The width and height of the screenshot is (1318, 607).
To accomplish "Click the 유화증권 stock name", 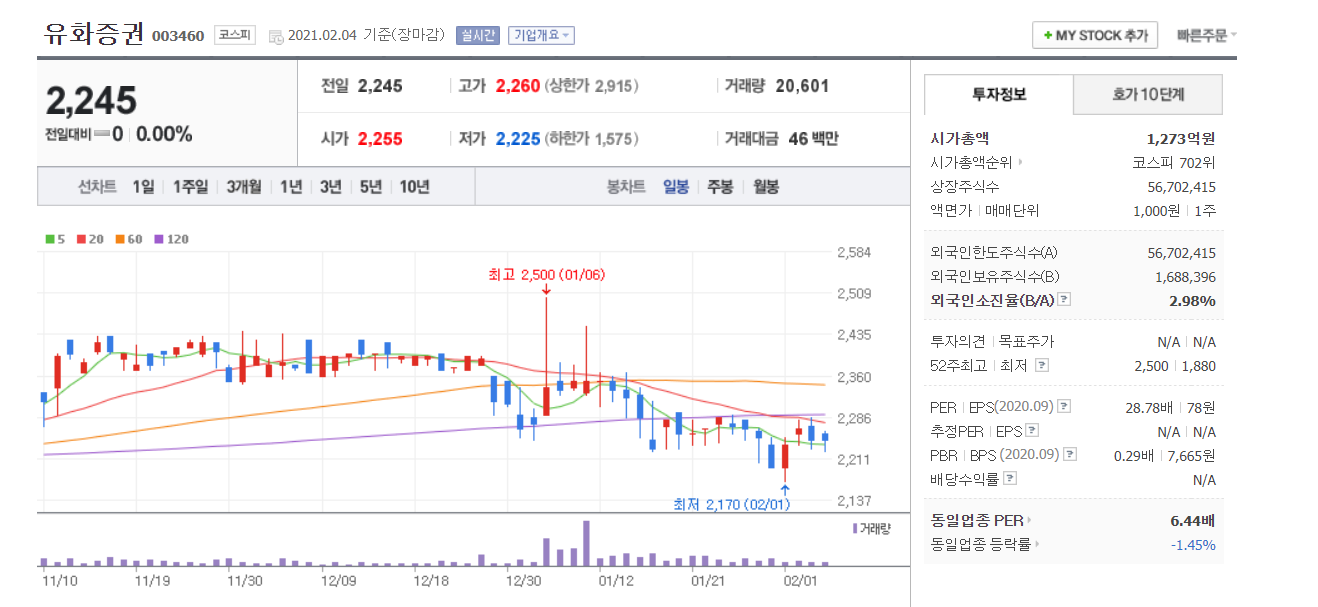I will coord(94,33).
